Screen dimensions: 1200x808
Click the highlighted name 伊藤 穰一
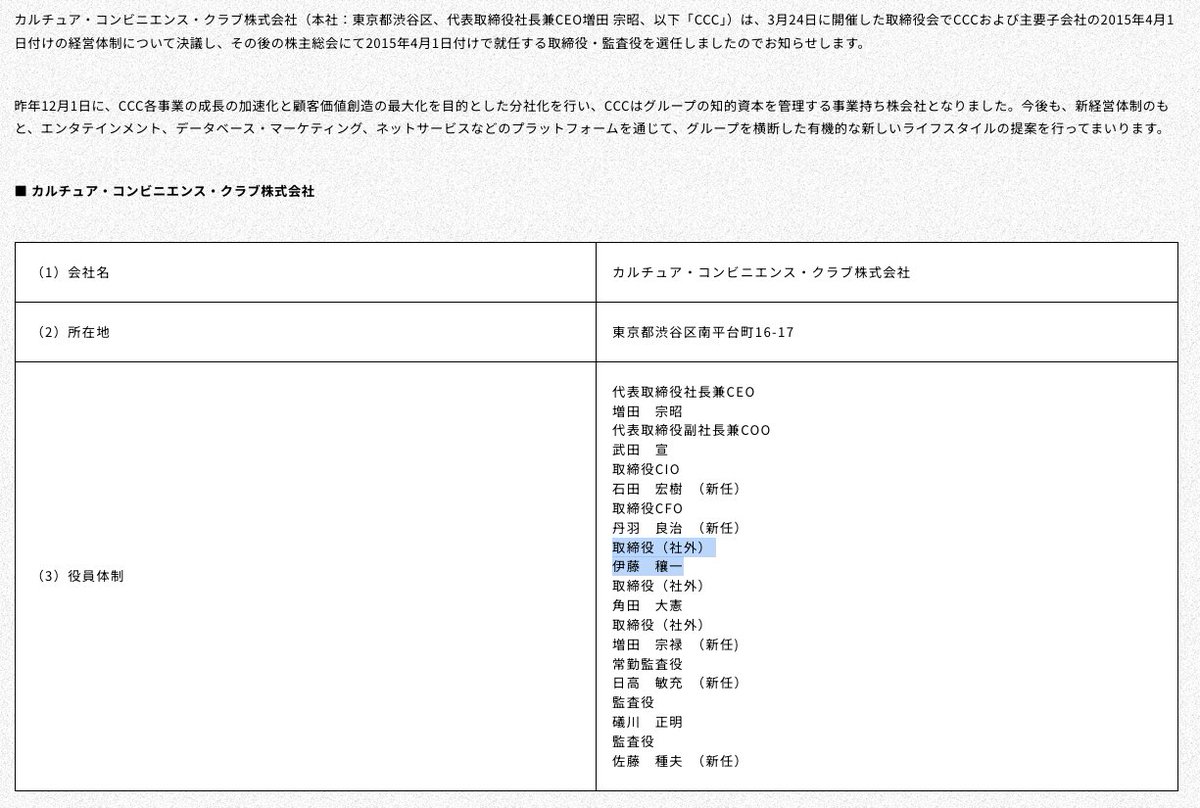pyautogui.click(x=648, y=566)
